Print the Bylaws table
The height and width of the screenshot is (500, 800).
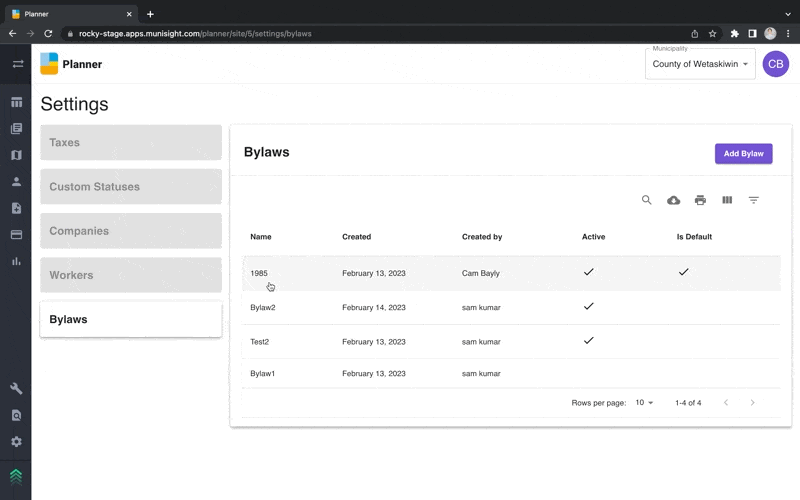700,200
